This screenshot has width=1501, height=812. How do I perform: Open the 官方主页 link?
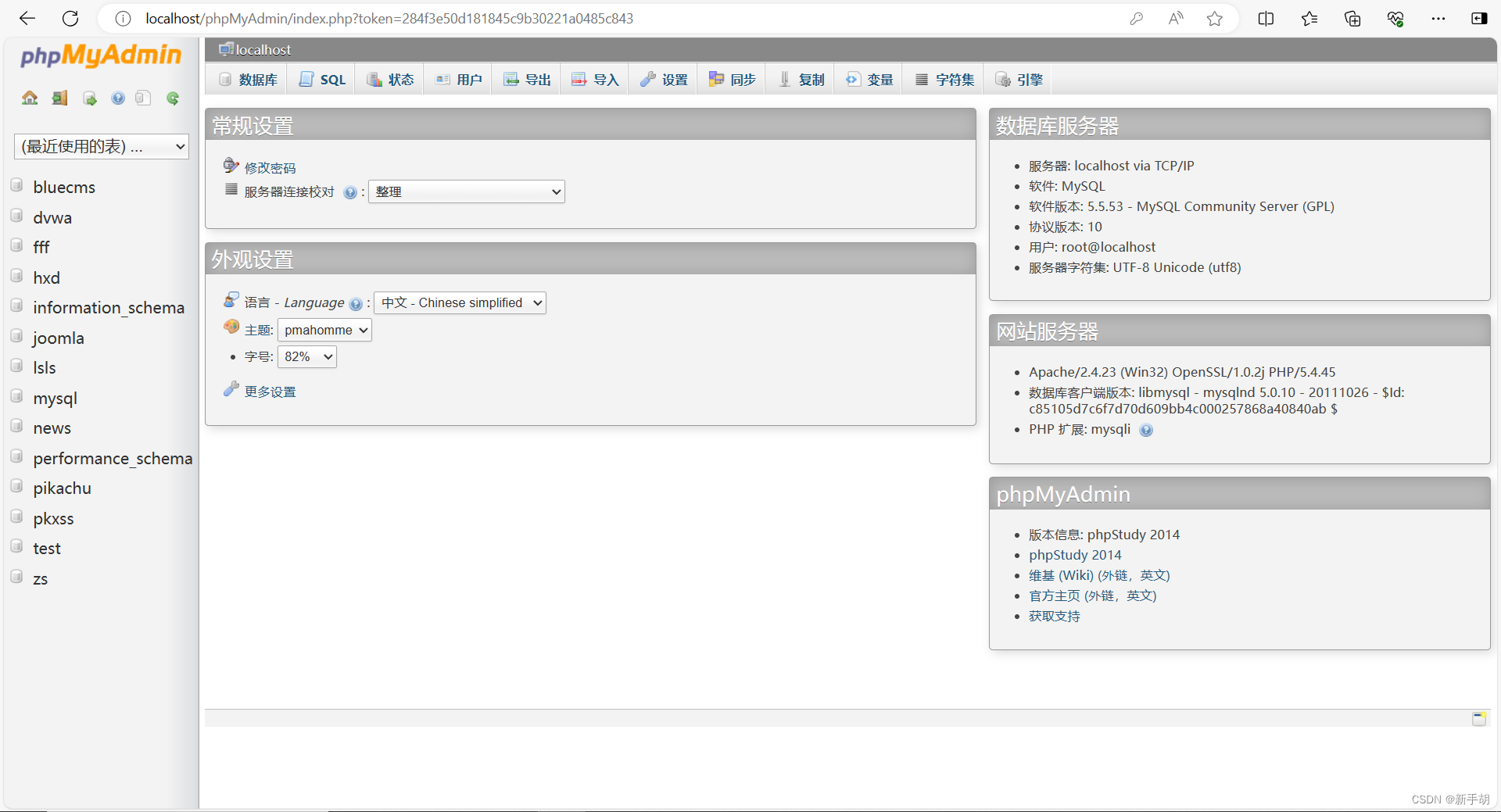[x=1092, y=596]
